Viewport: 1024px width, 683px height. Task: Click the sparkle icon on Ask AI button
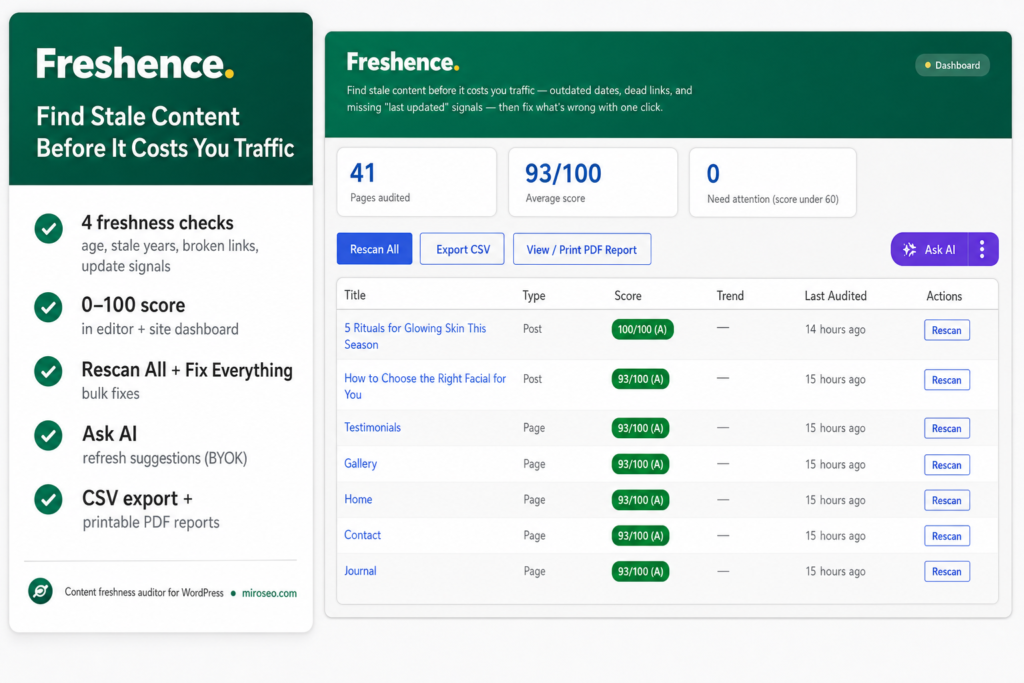[909, 249]
